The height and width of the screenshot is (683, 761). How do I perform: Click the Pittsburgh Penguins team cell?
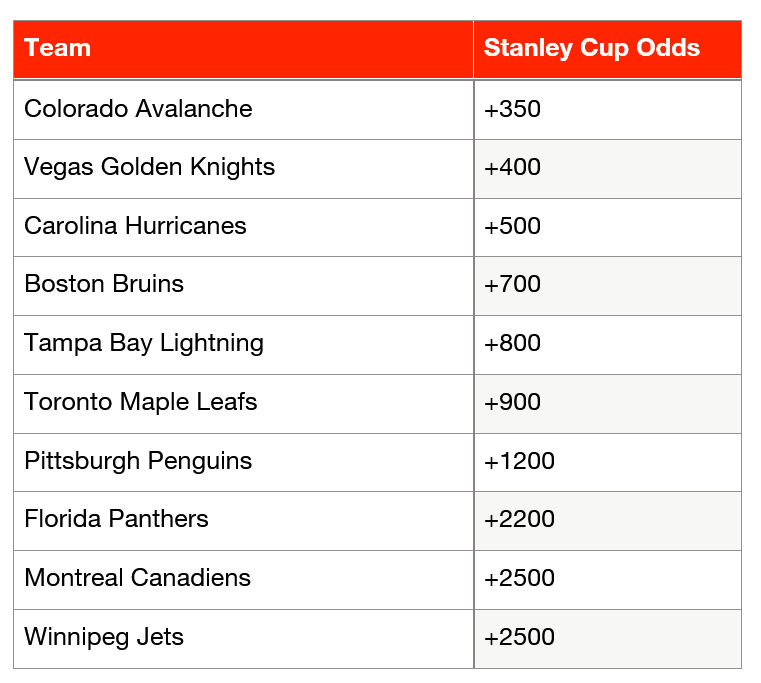point(138,461)
